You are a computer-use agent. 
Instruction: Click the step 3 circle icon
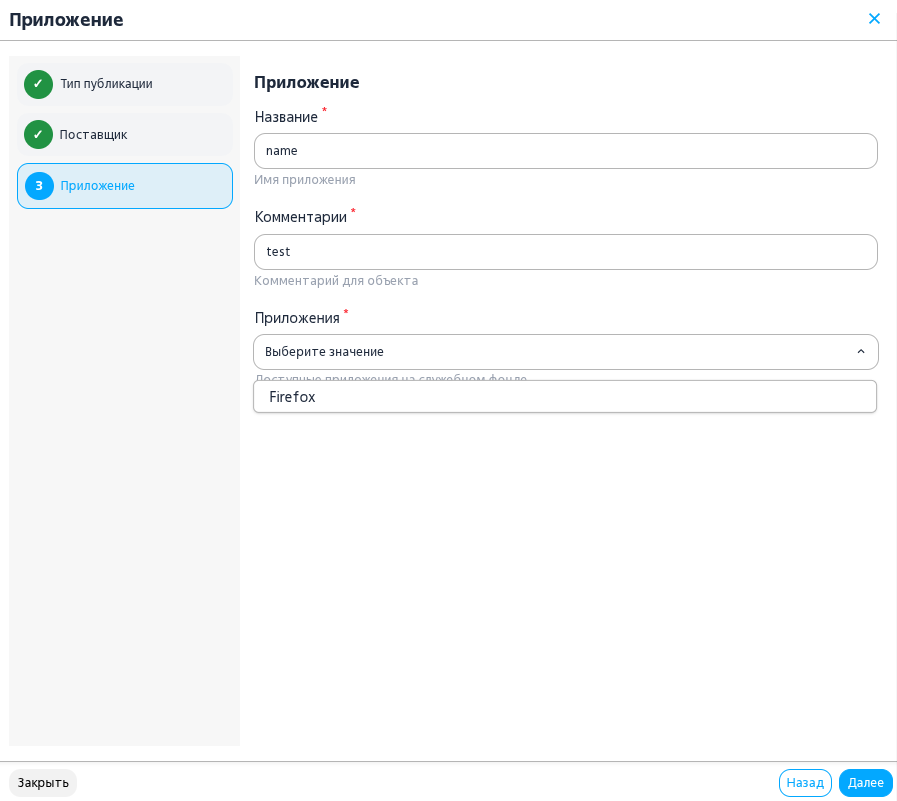click(39, 186)
